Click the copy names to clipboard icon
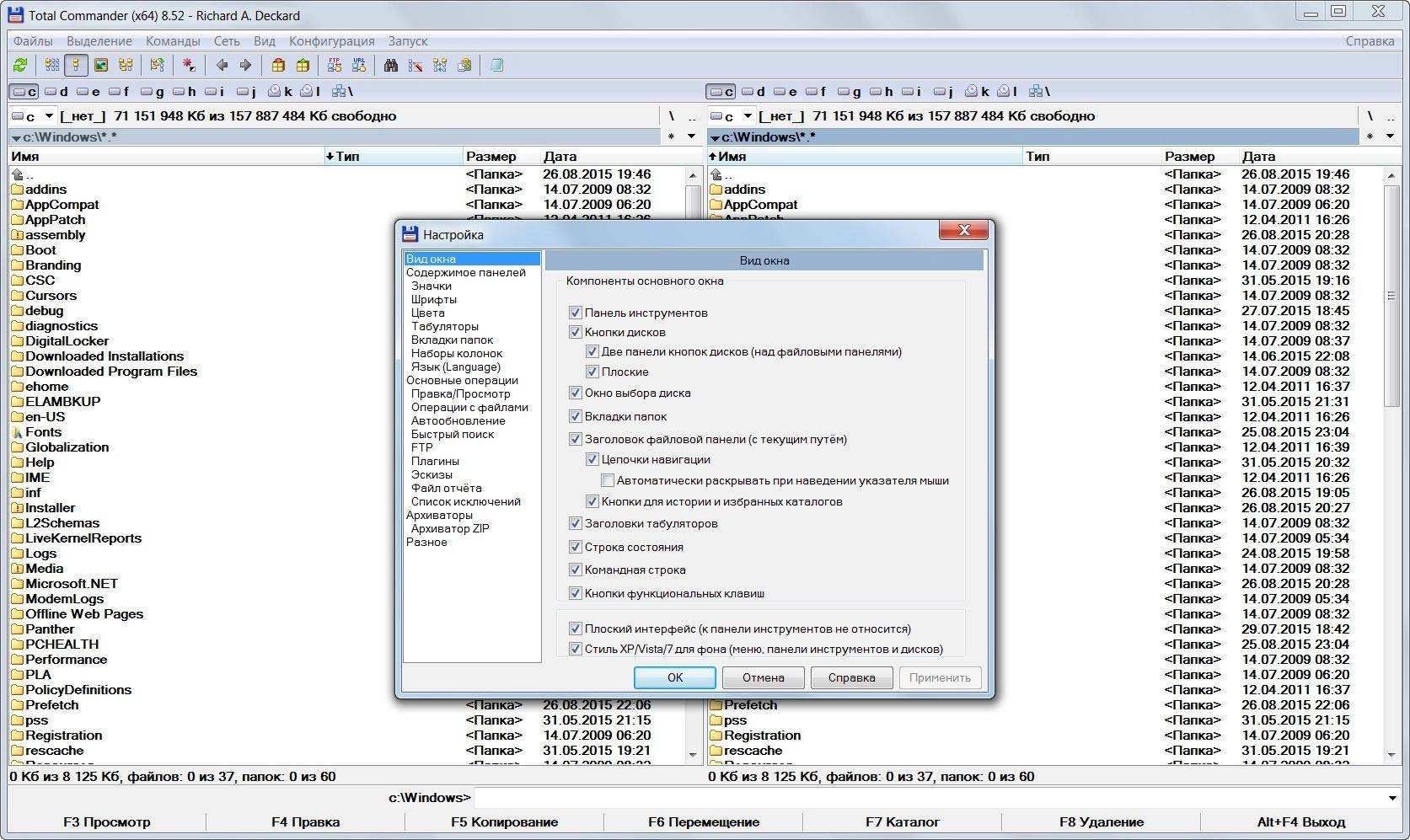The image size is (1410, 840). [464, 65]
